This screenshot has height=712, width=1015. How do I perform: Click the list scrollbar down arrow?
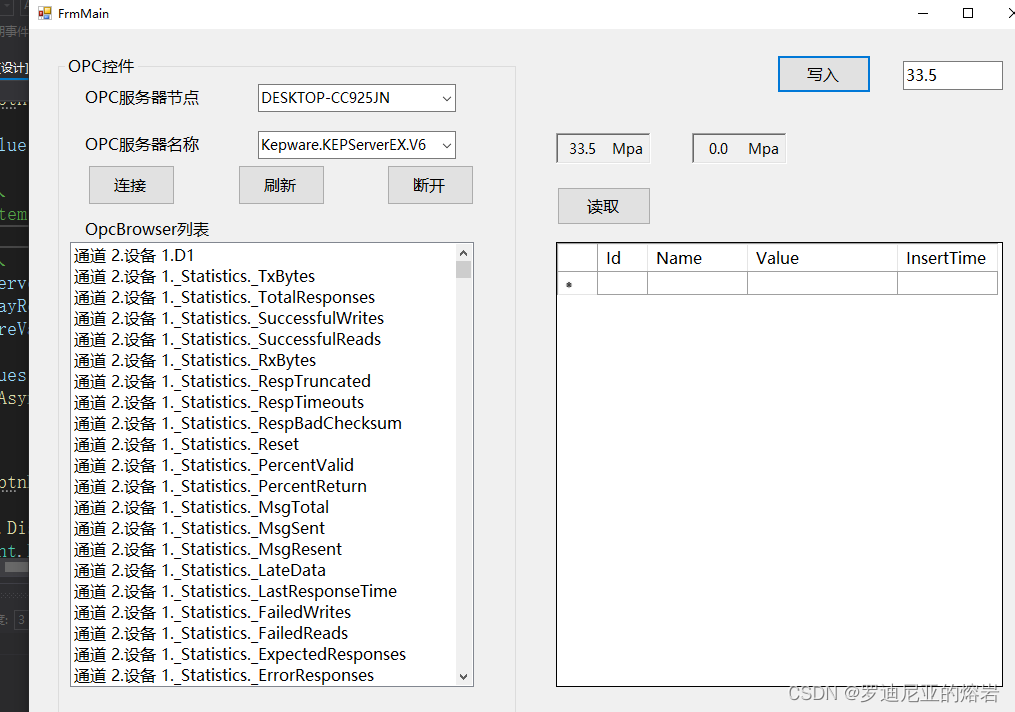click(x=463, y=676)
